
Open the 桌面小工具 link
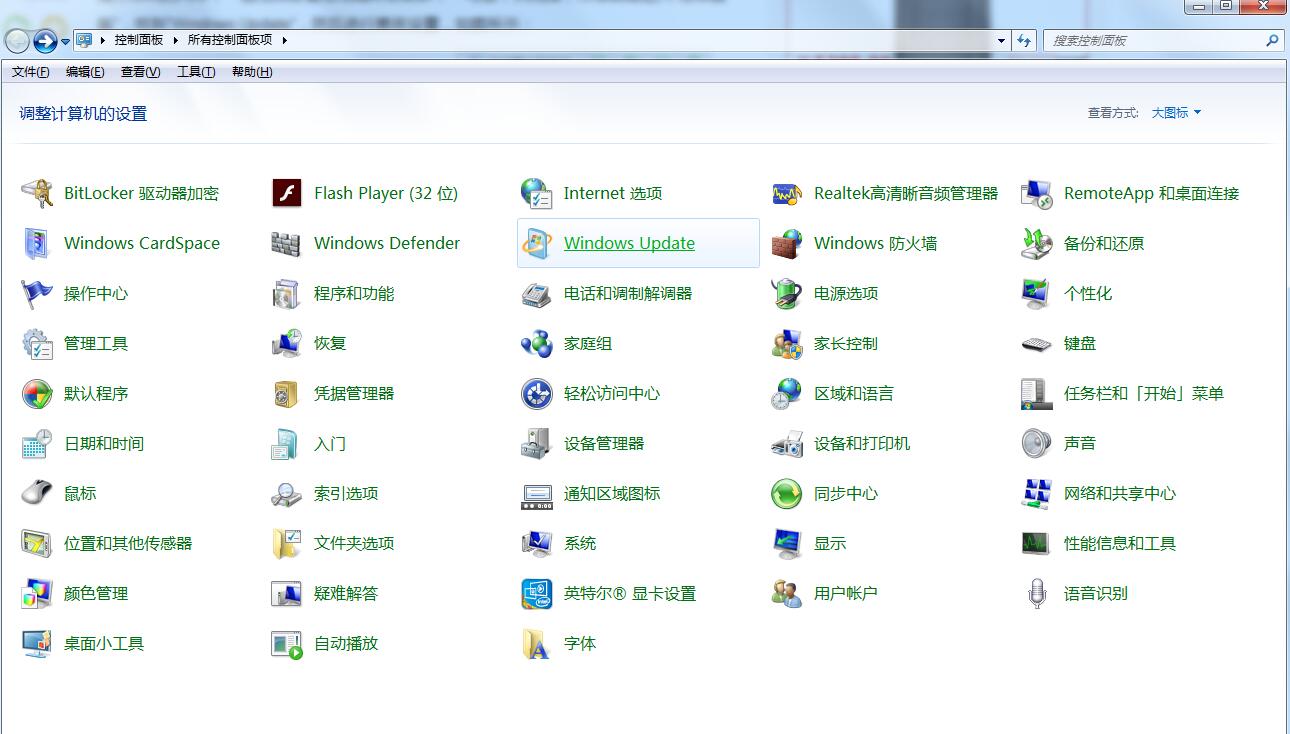104,643
